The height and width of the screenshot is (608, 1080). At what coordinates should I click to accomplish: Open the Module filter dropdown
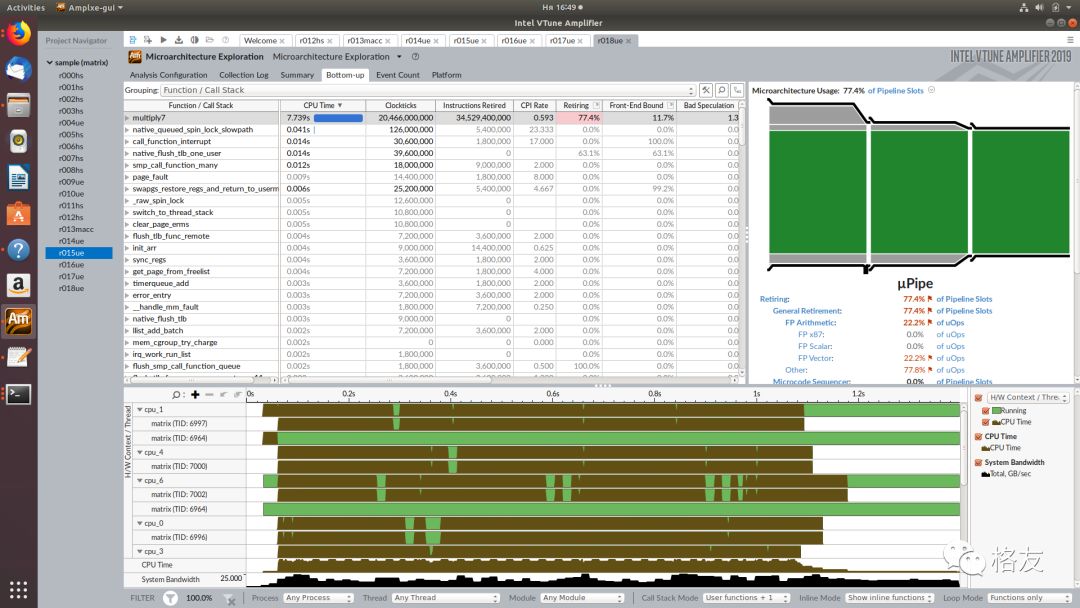(582, 598)
